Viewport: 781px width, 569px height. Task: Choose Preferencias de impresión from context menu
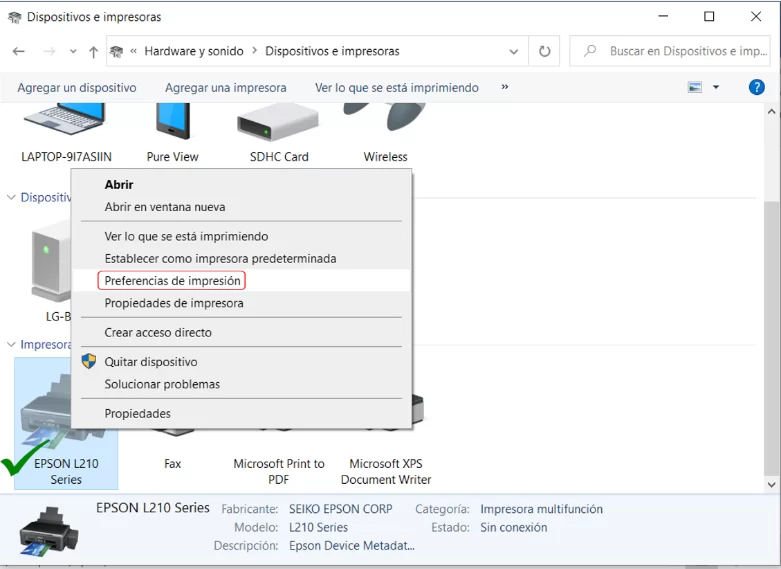coord(172,281)
